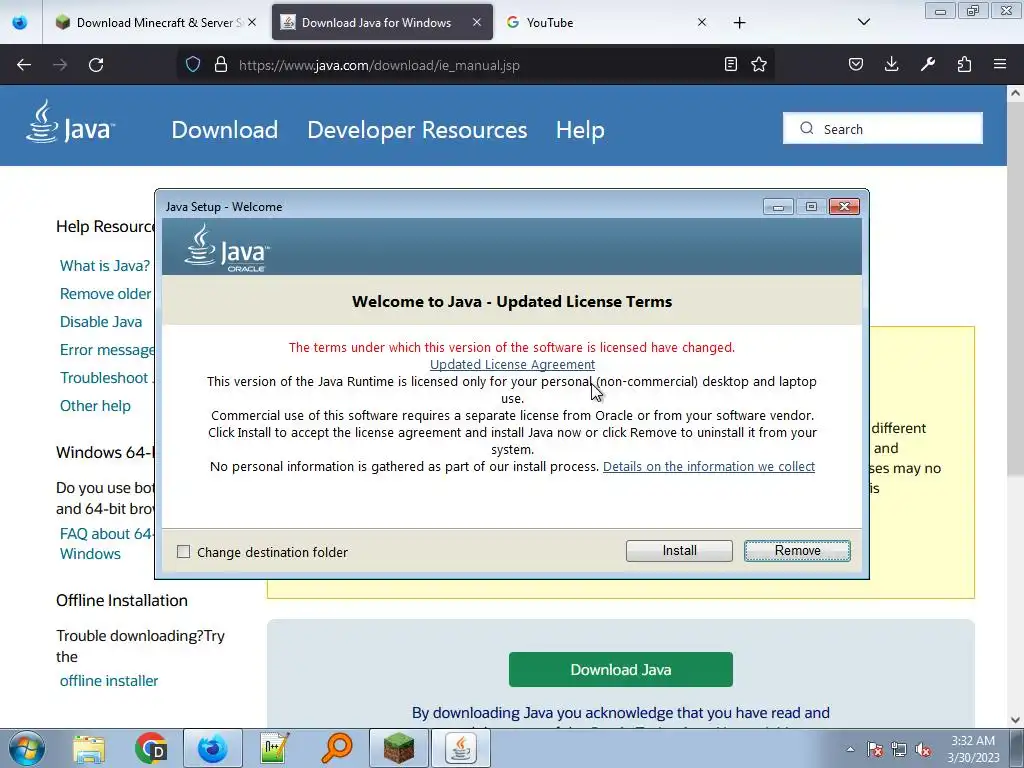Open the network tray icon
This screenshot has height=768, width=1024.
899,749
